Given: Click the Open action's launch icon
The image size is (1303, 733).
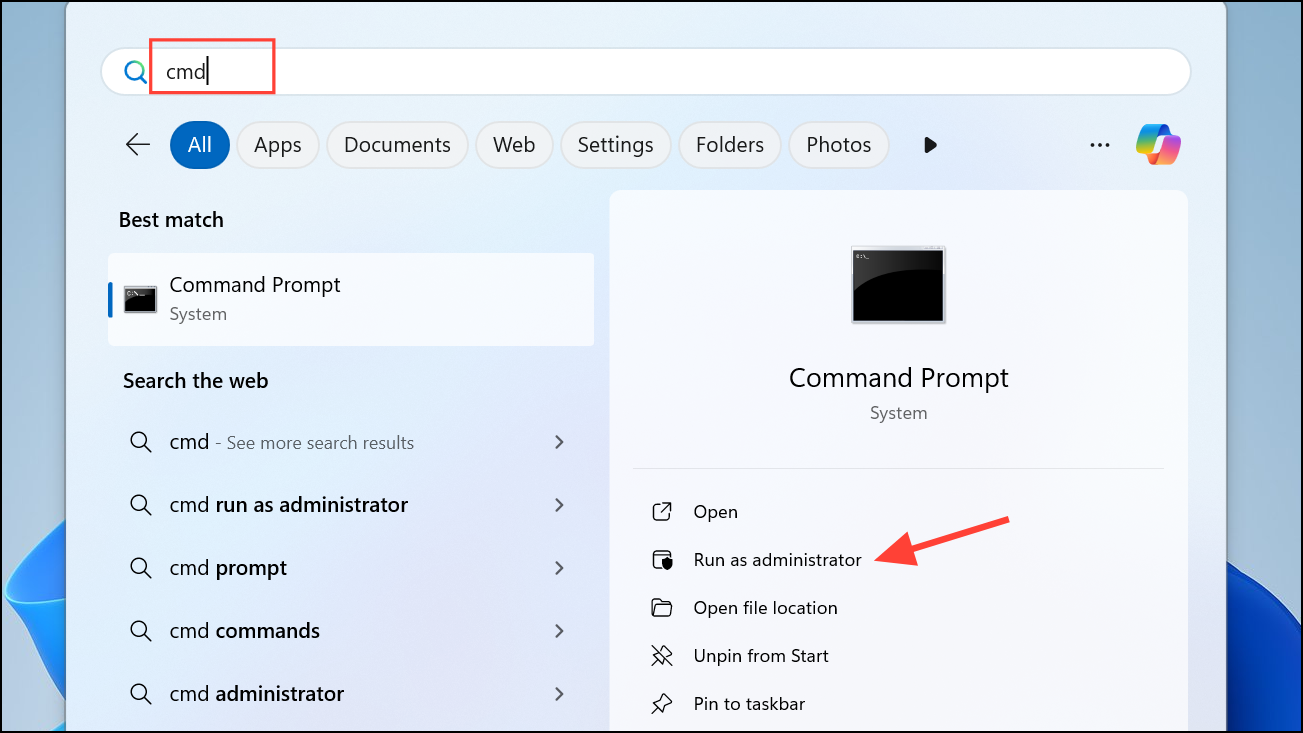Looking at the screenshot, I should 662,512.
